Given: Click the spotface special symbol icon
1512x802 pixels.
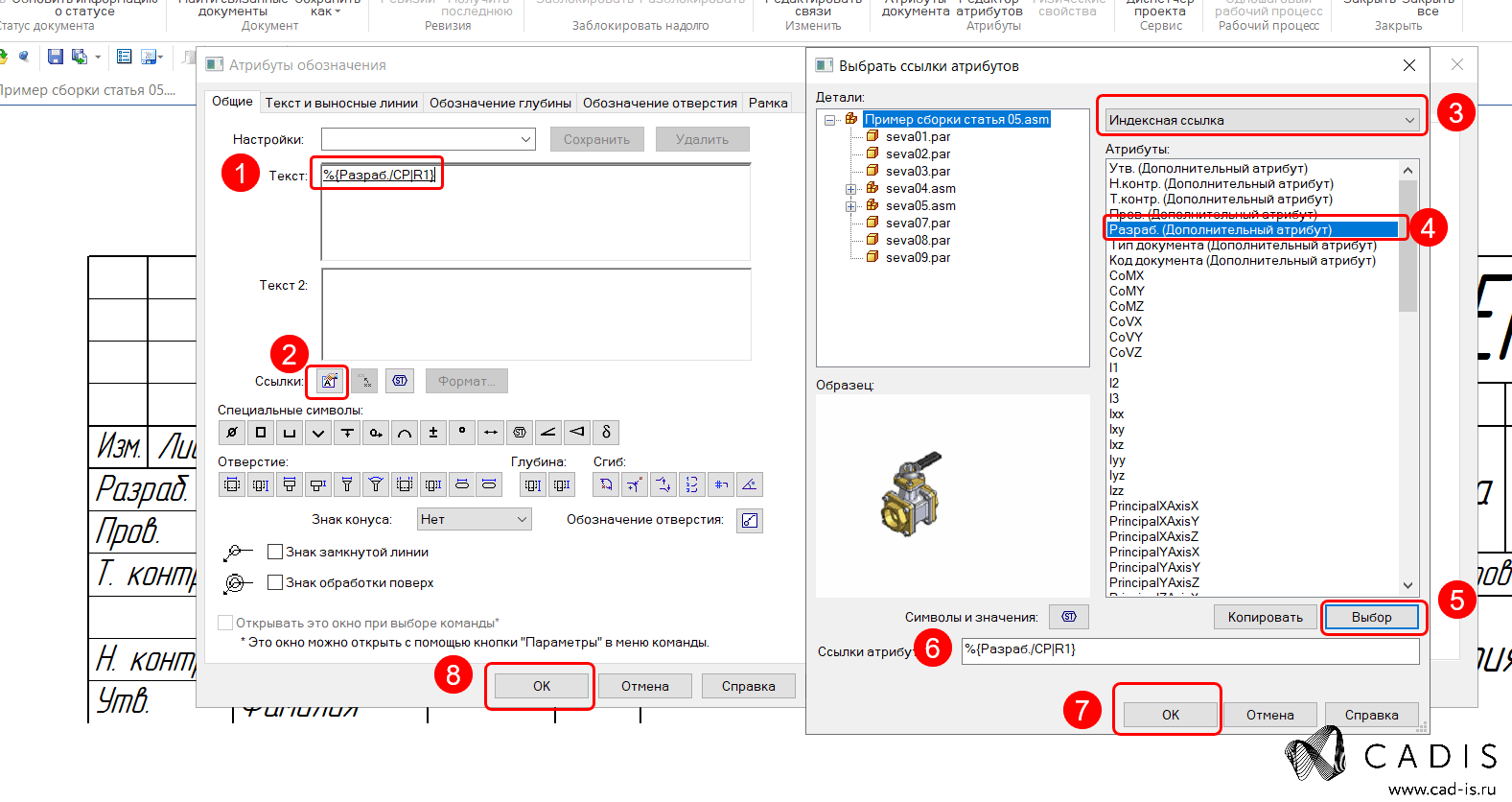Looking at the screenshot, I should 376,432.
